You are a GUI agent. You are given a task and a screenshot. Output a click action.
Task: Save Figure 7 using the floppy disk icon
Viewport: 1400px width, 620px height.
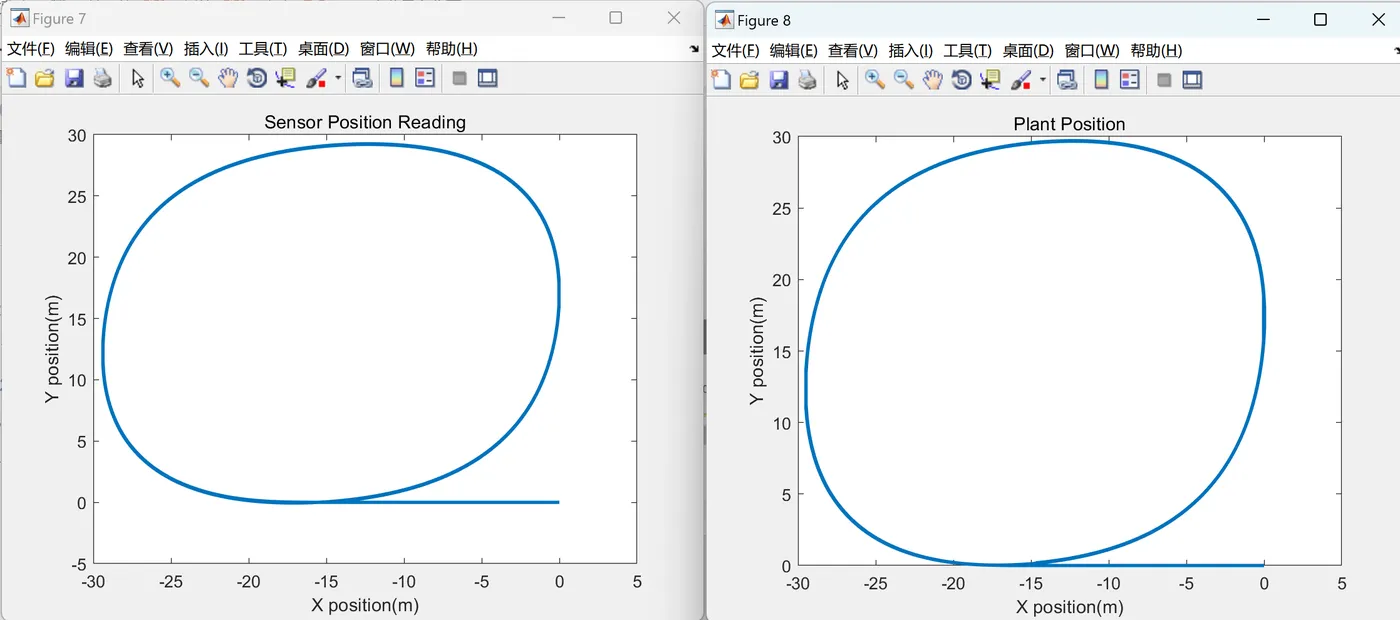(73, 78)
